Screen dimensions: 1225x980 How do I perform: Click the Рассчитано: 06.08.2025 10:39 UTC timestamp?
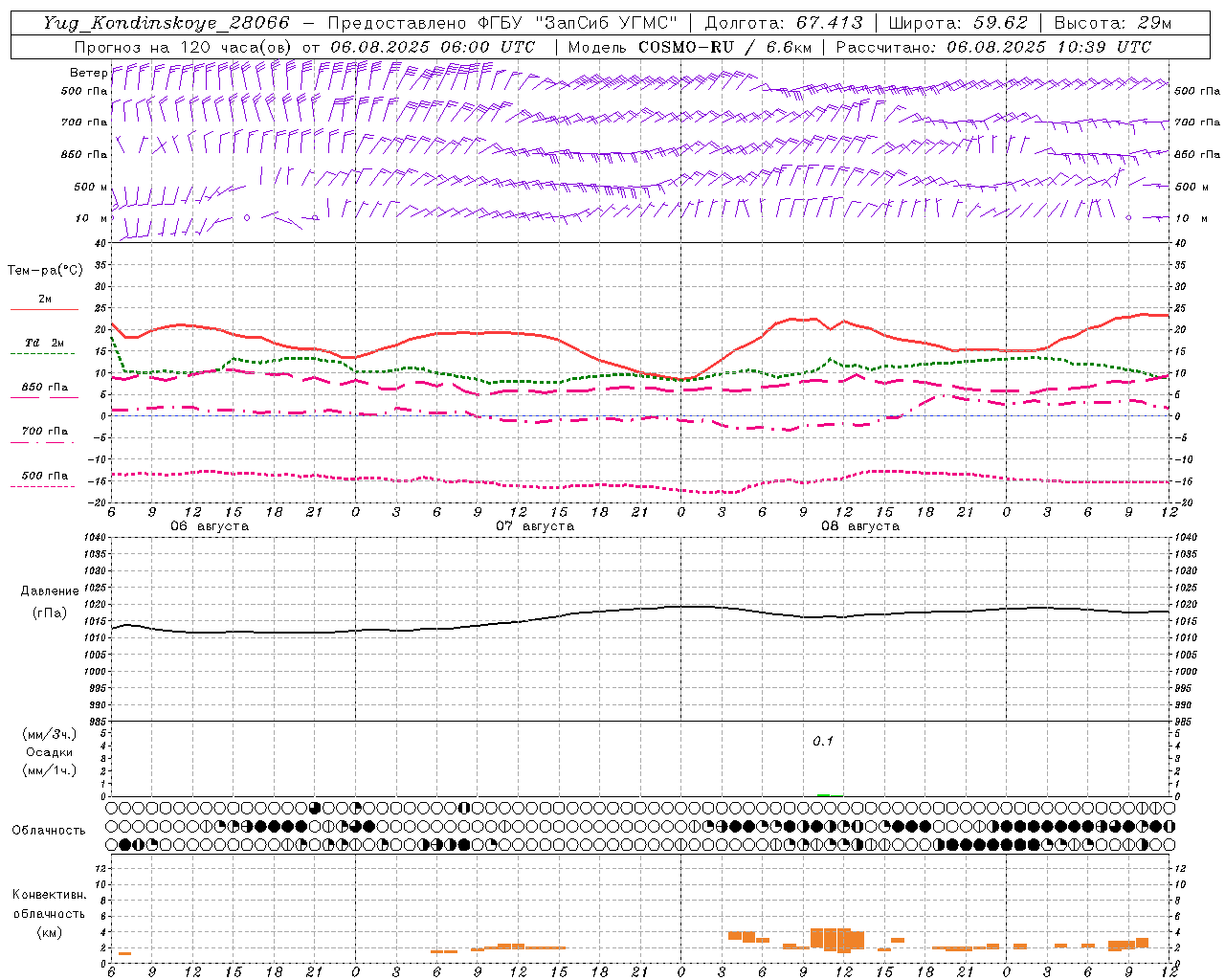click(993, 47)
